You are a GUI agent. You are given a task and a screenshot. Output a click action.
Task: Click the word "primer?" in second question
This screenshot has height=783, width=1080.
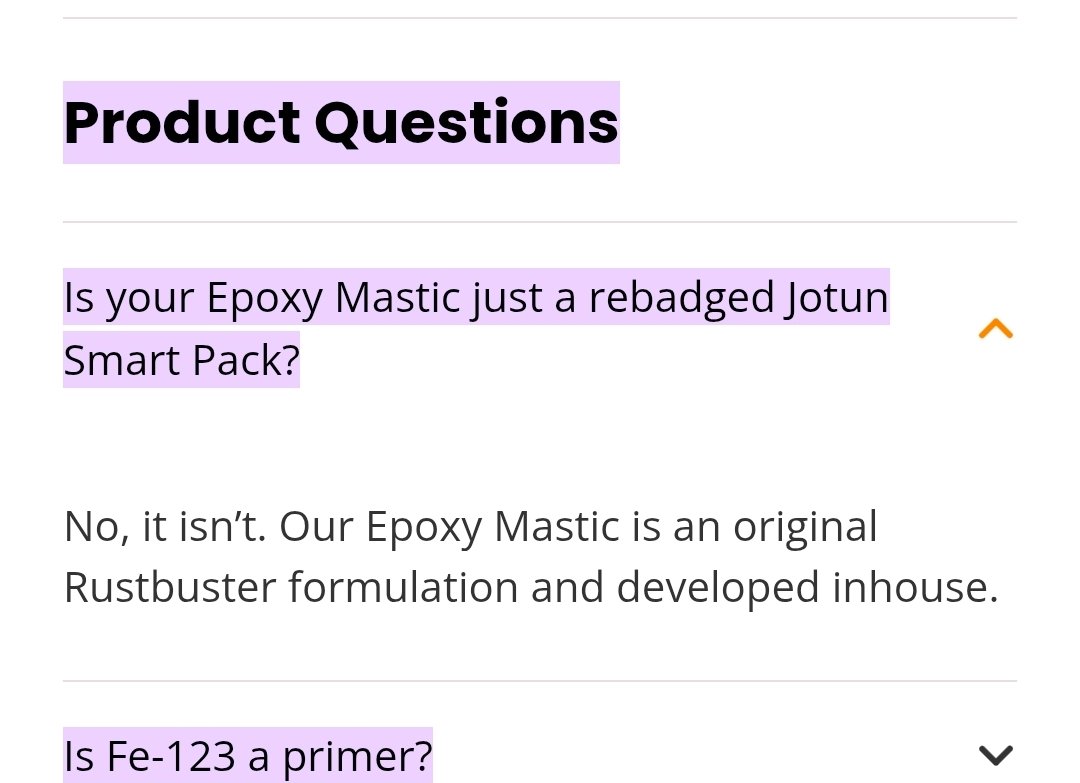coord(357,756)
